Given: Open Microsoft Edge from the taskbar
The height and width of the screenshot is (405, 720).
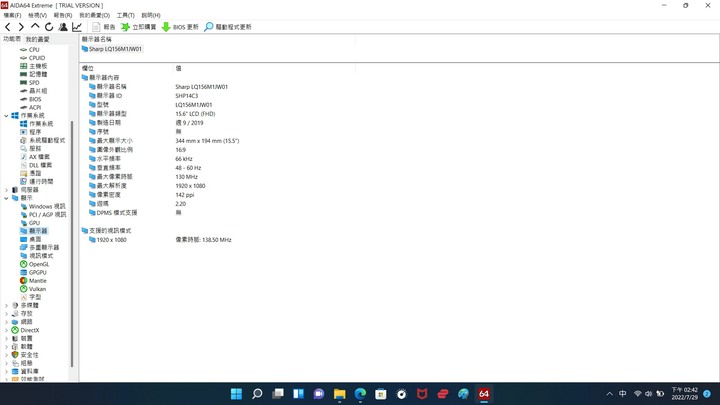Looking at the screenshot, I should 360,394.
